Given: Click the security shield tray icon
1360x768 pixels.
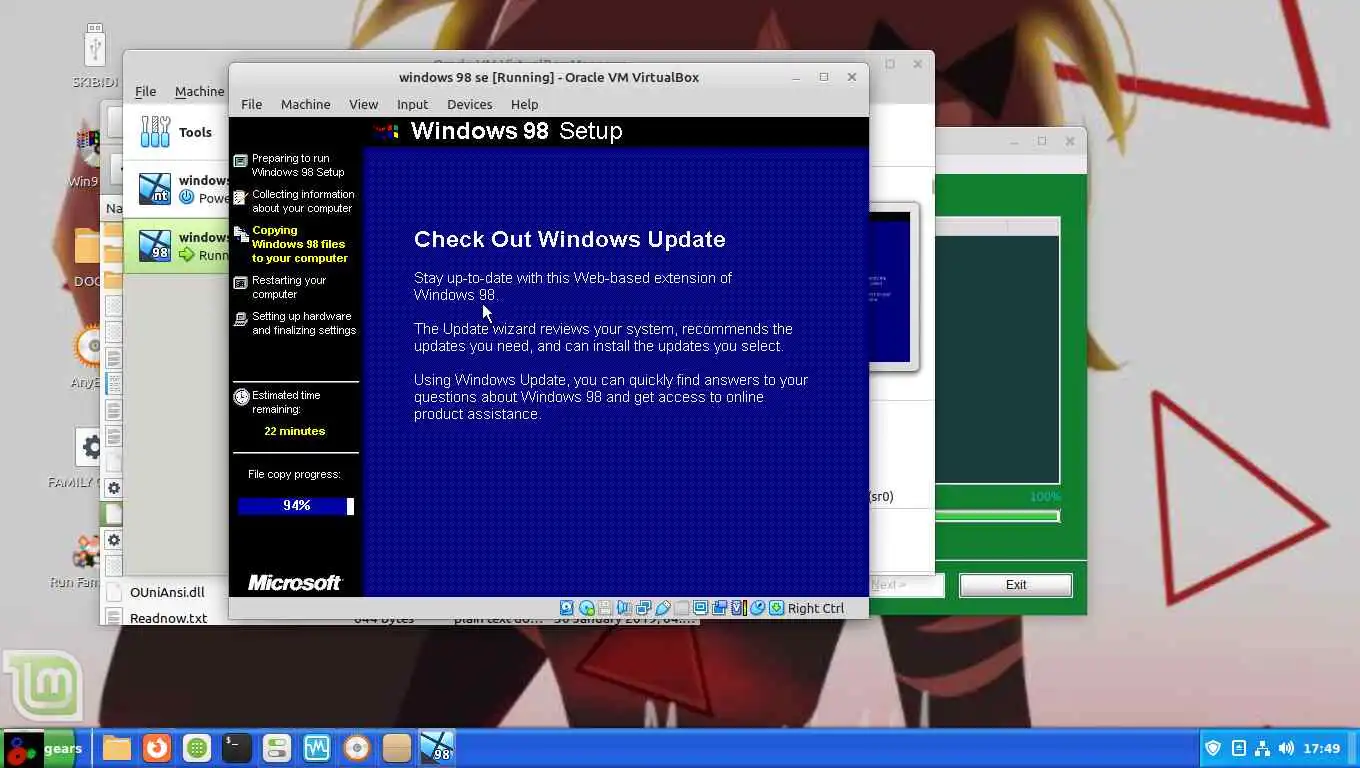Looking at the screenshot, I should click(x=1213, y=748).
